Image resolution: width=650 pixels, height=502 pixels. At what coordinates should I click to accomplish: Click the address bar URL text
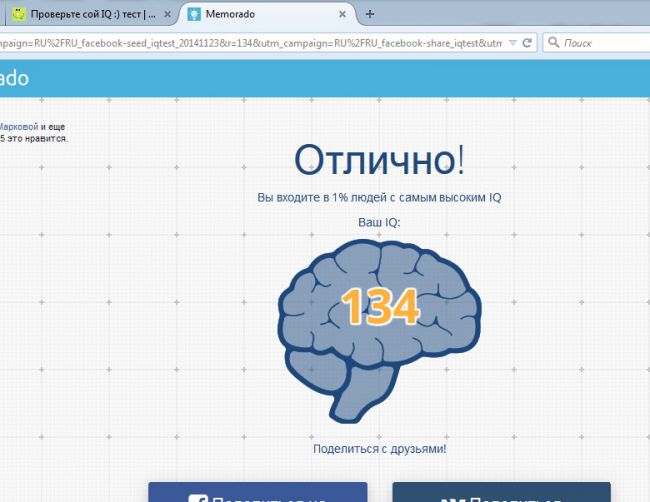pos(250,44)
